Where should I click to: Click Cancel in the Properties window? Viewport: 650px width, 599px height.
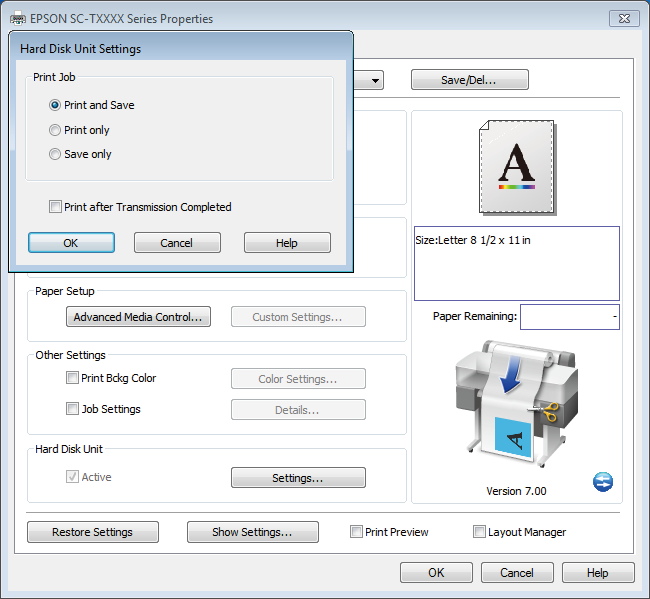[517, 572]
